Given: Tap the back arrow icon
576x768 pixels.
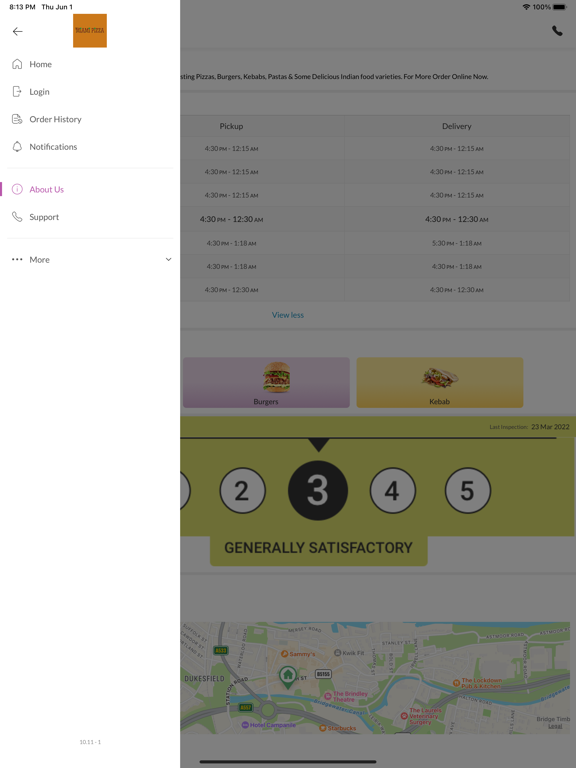Looking at the screenshot, I should [18, 31].
